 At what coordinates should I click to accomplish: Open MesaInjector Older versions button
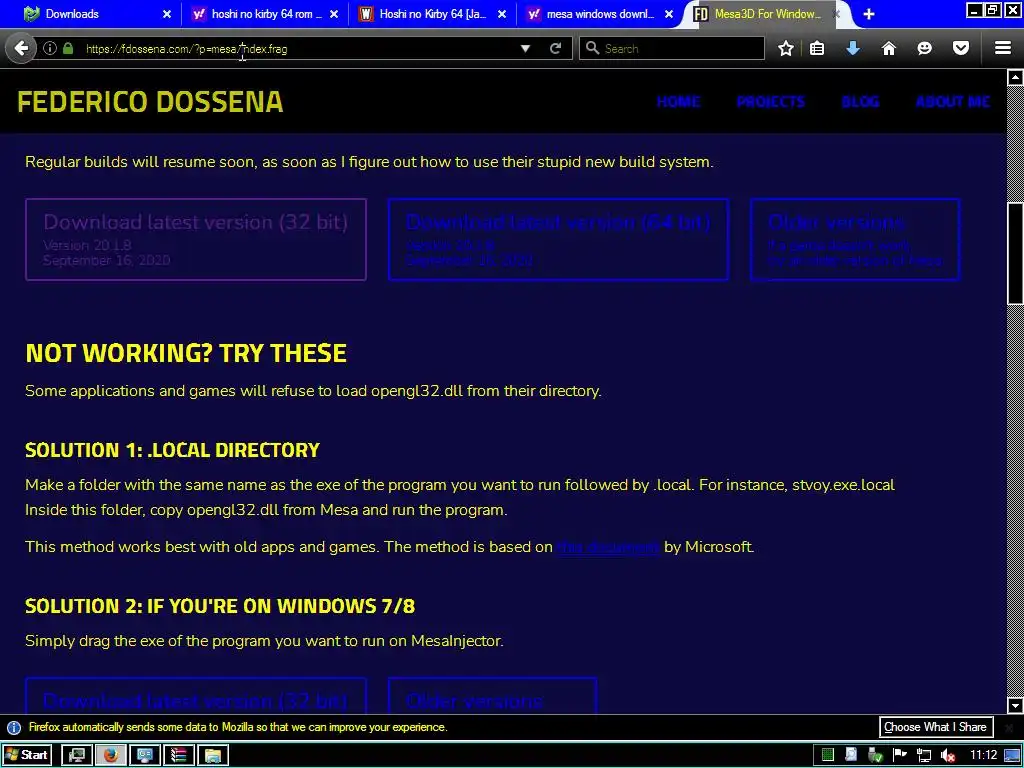pyautogui.click(x=492, y=696)
